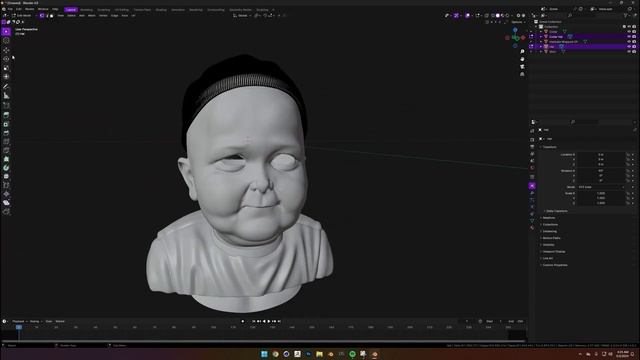Select the Annotate pencil tool
This screenshot has width=640, height=360.
point(6,86)
